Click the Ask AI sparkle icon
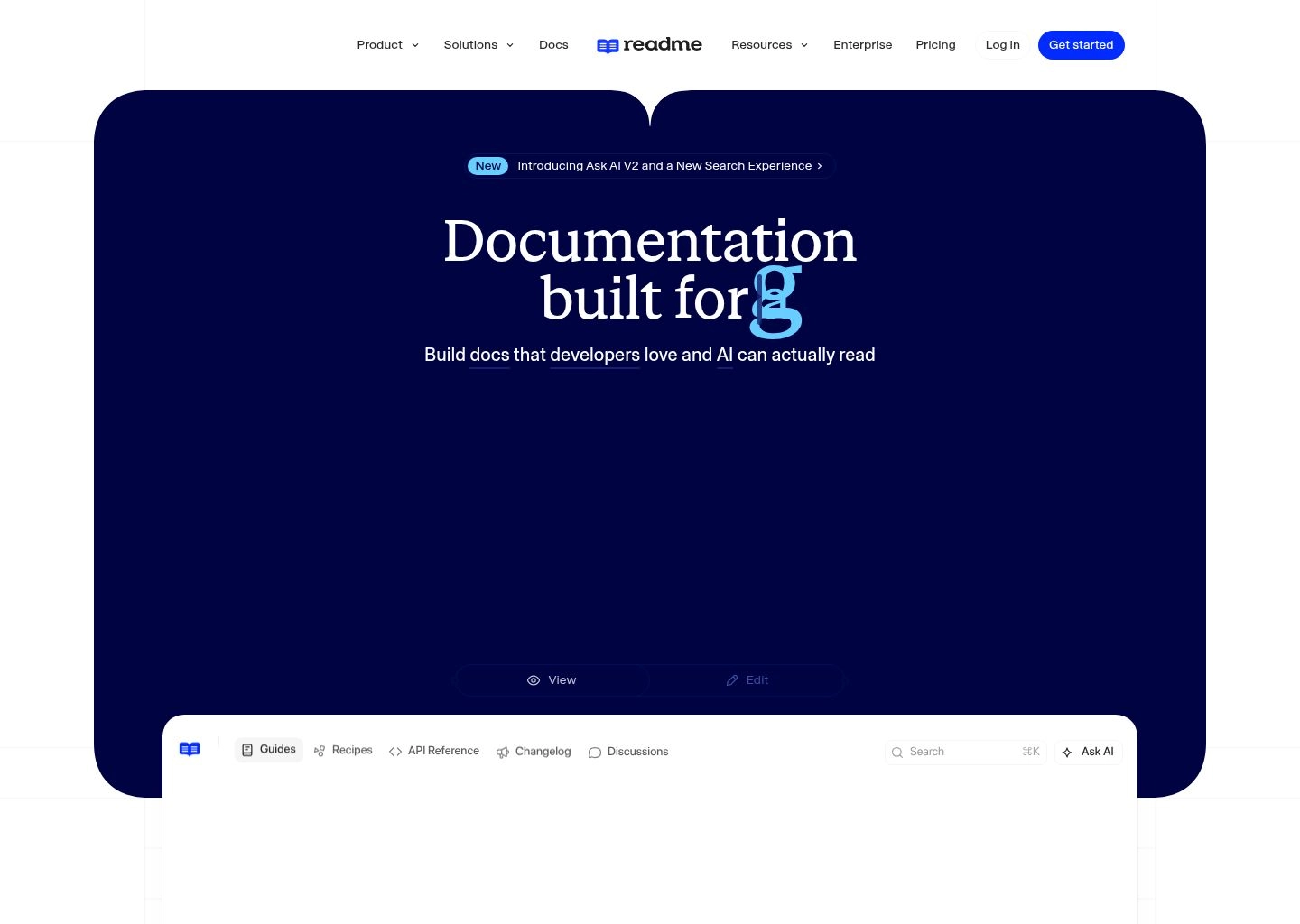The height and width of the screenshot is (924, 1300). [x=1067, y=752]
